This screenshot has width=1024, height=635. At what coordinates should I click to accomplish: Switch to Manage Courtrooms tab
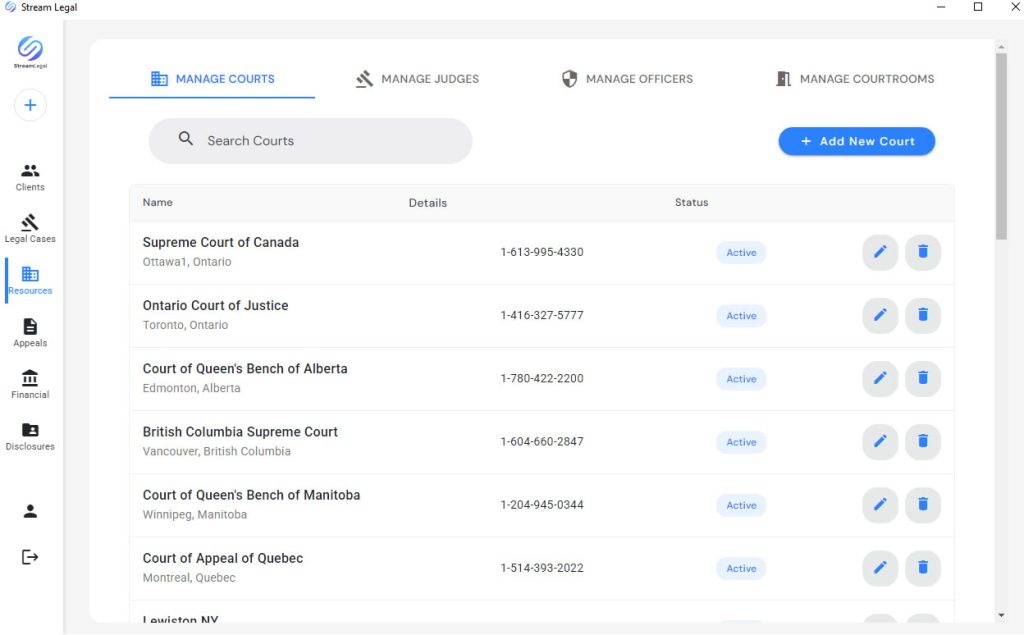855,79
